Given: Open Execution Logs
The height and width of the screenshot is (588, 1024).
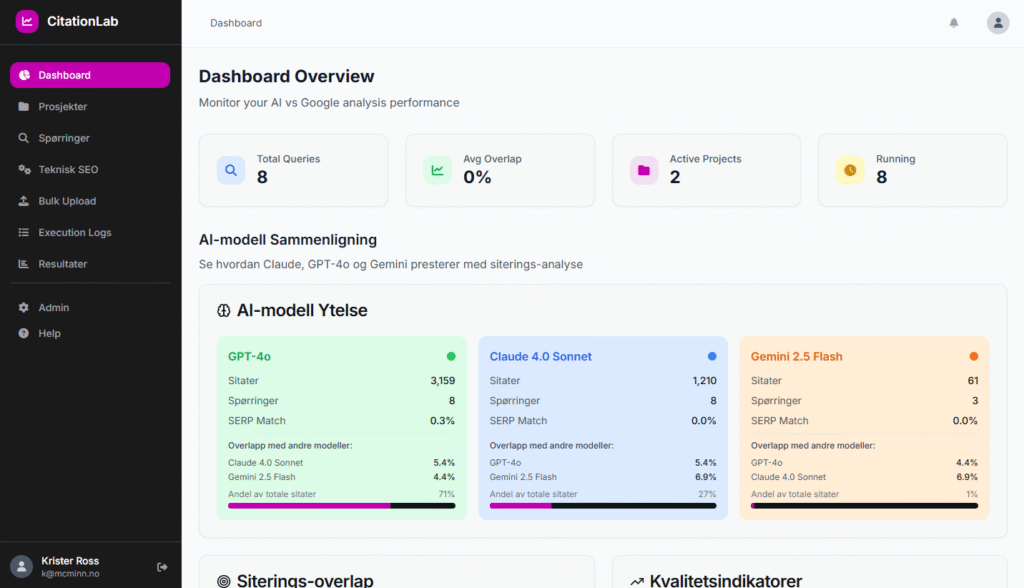Looking at the screenshot, I should click(74, 233).
